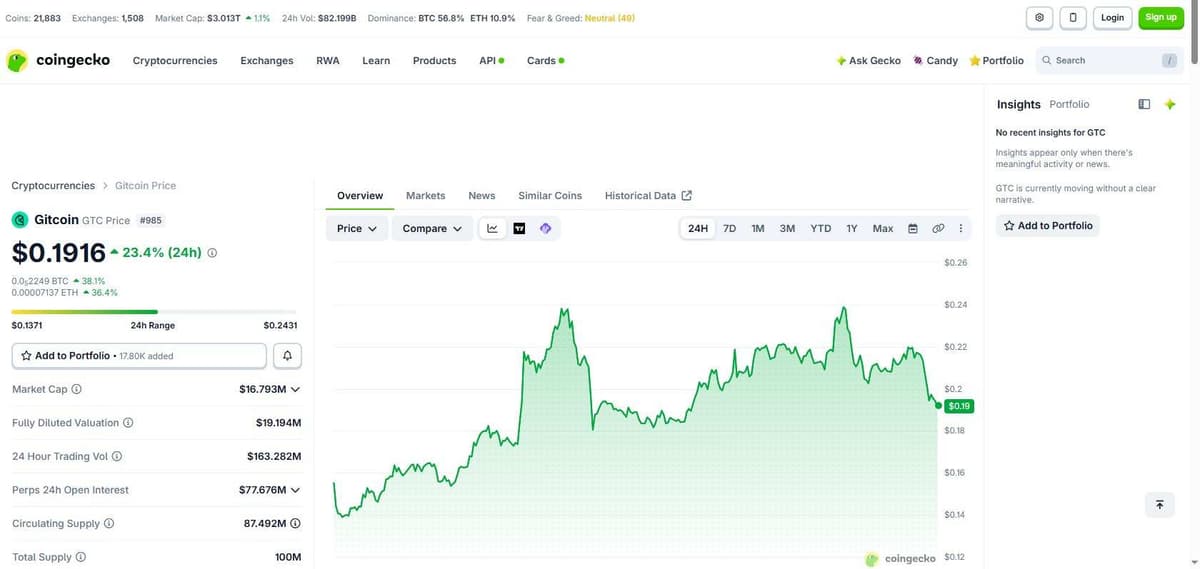The width and height of the screenshot is (1200, 569).
Task: Open the calendar date range picker
Action: (912, 228)
